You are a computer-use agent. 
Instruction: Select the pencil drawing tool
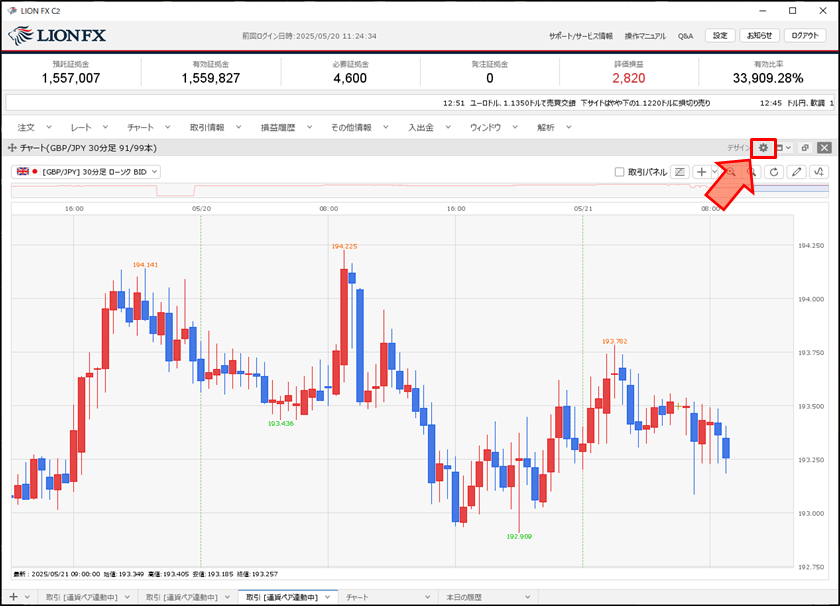796,172
